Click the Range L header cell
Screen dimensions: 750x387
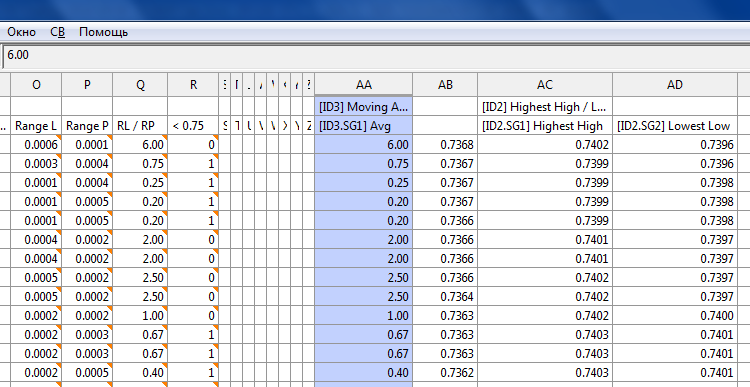click(36, 126)
